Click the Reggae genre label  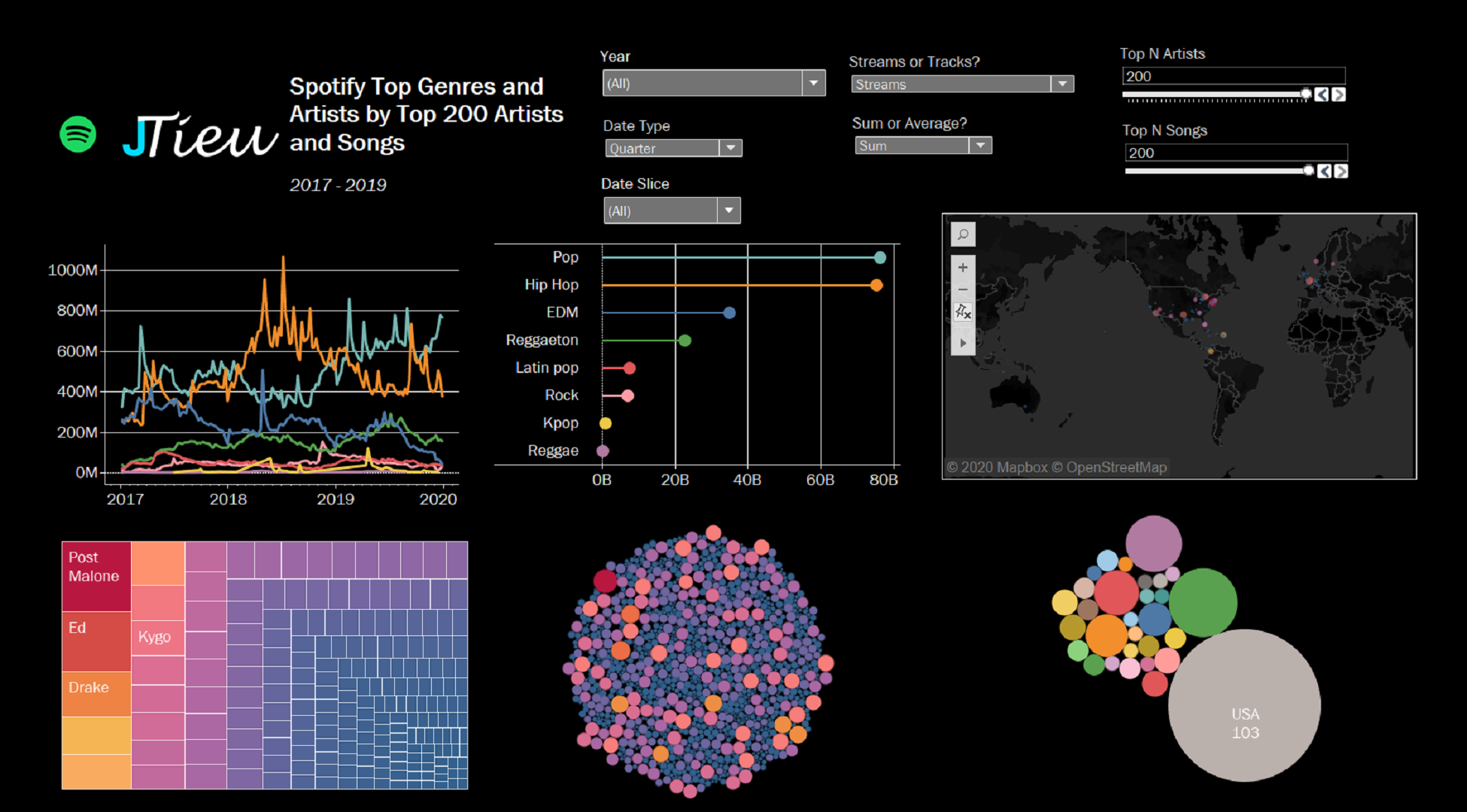(553, 450)
